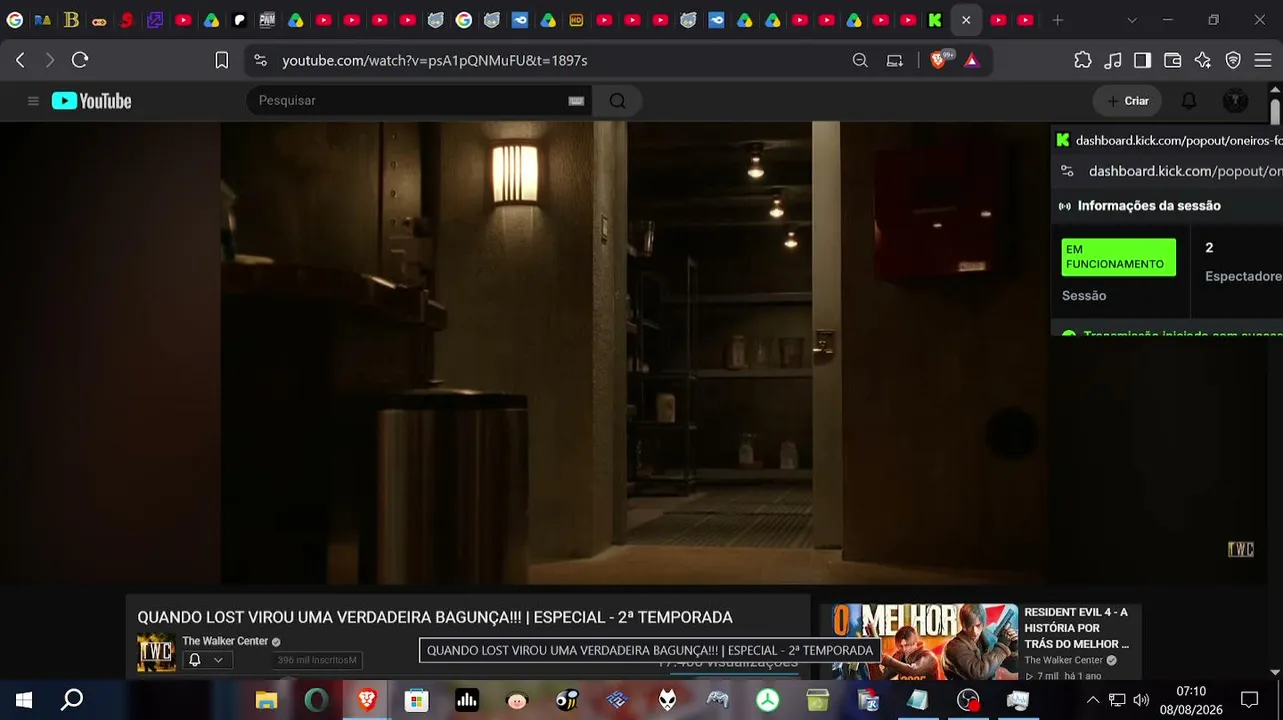Open the Resident Evil 4 recommended thumbnail
The width and height of the screenshot is (1283, 720).
pyautogui.click(x=918, y=642)
